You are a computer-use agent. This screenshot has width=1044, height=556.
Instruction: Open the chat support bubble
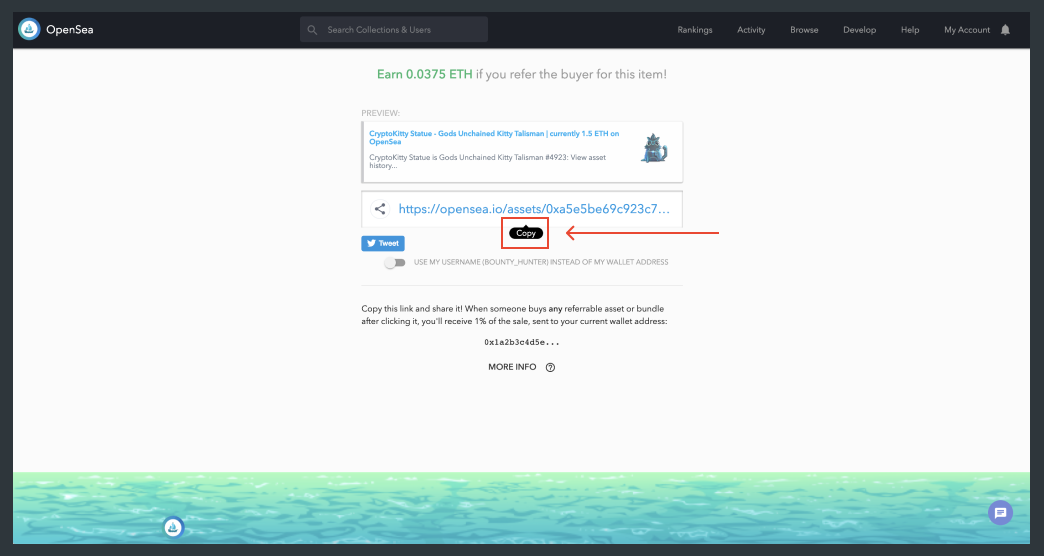1000,513
